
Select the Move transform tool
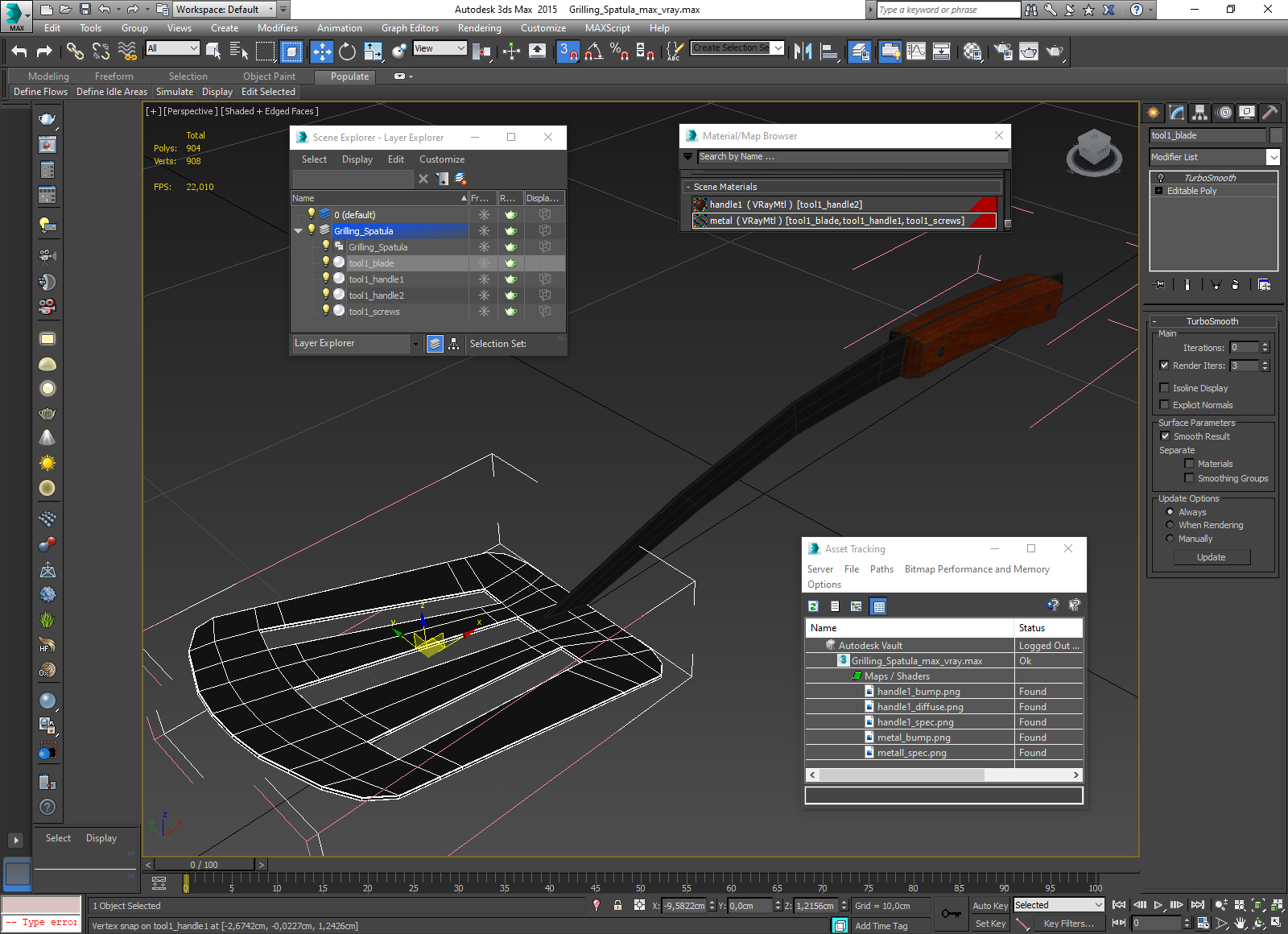tap(321, 52)
